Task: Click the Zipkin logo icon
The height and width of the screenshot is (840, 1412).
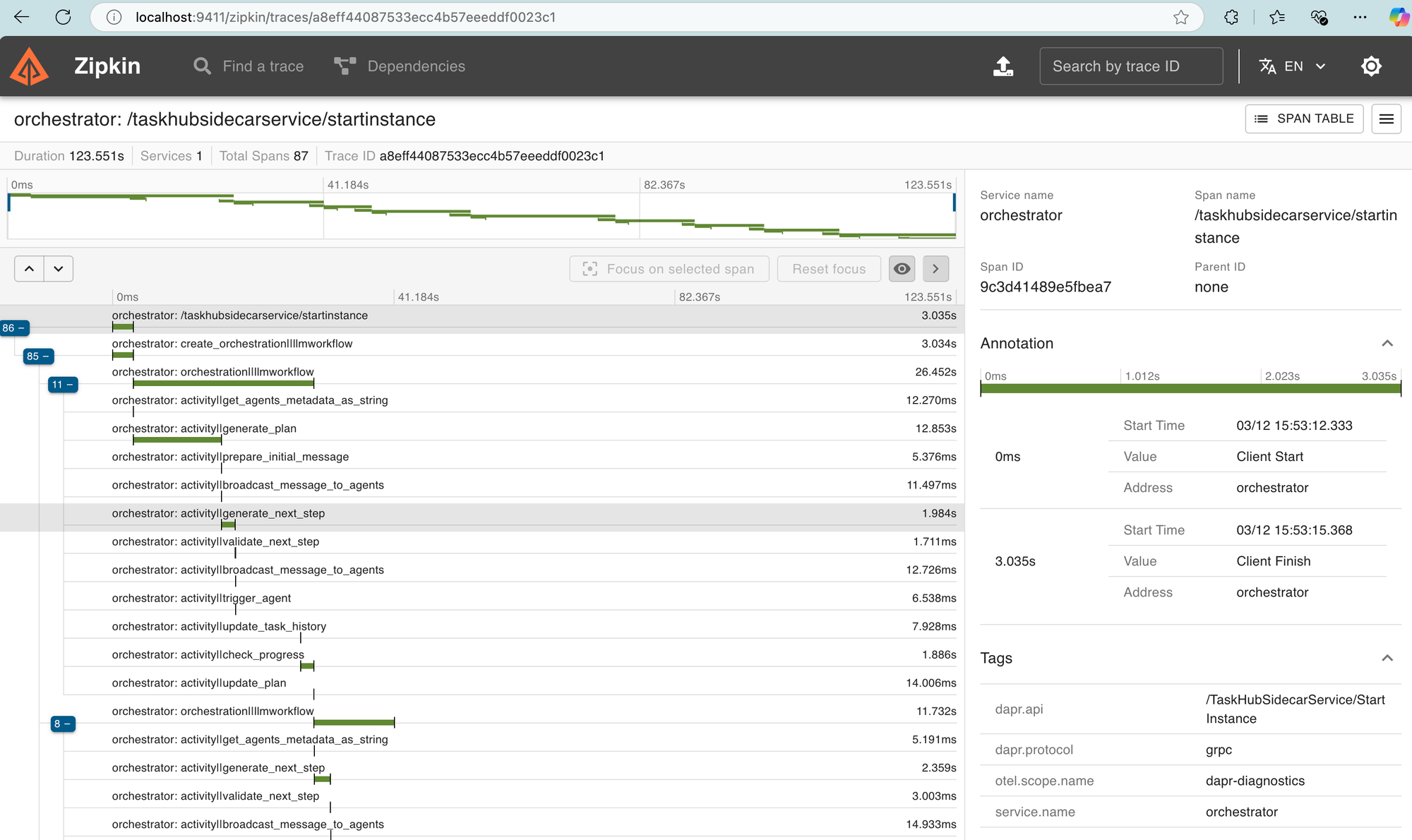Action: (29, 66)
